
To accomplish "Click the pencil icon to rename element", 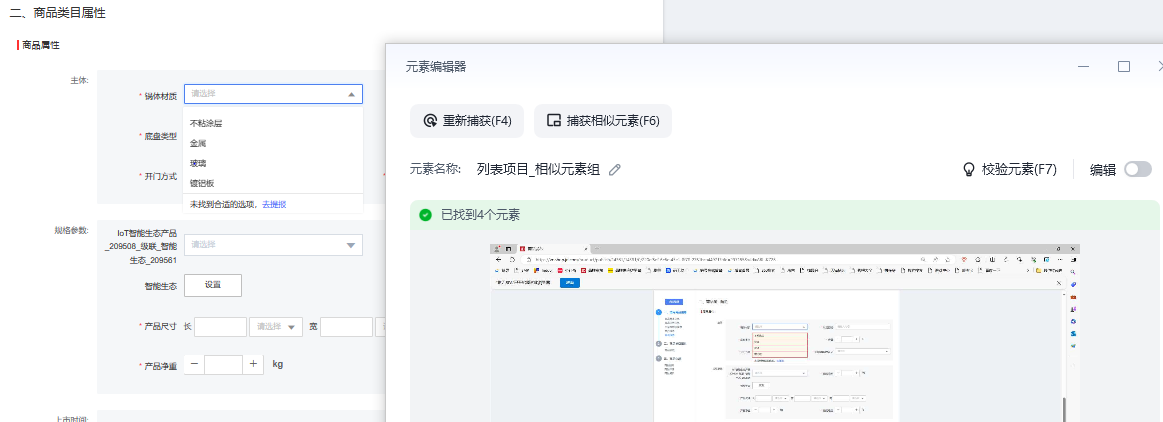I will coord(615,170).
